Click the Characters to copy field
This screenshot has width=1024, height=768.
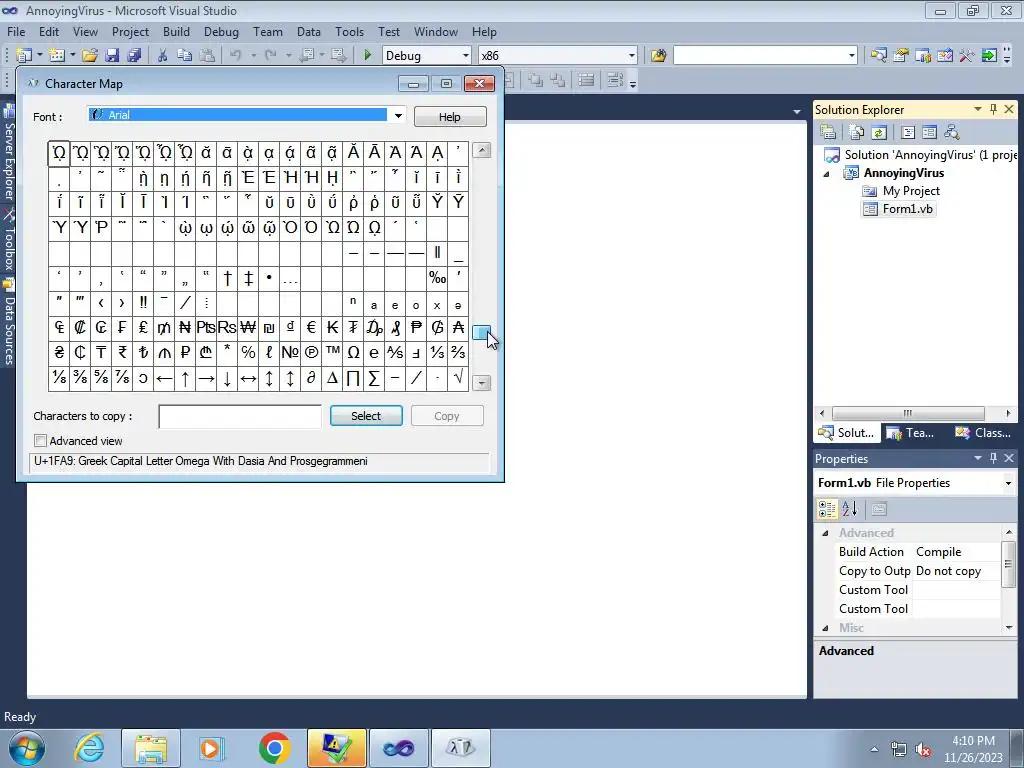point(240,416)
